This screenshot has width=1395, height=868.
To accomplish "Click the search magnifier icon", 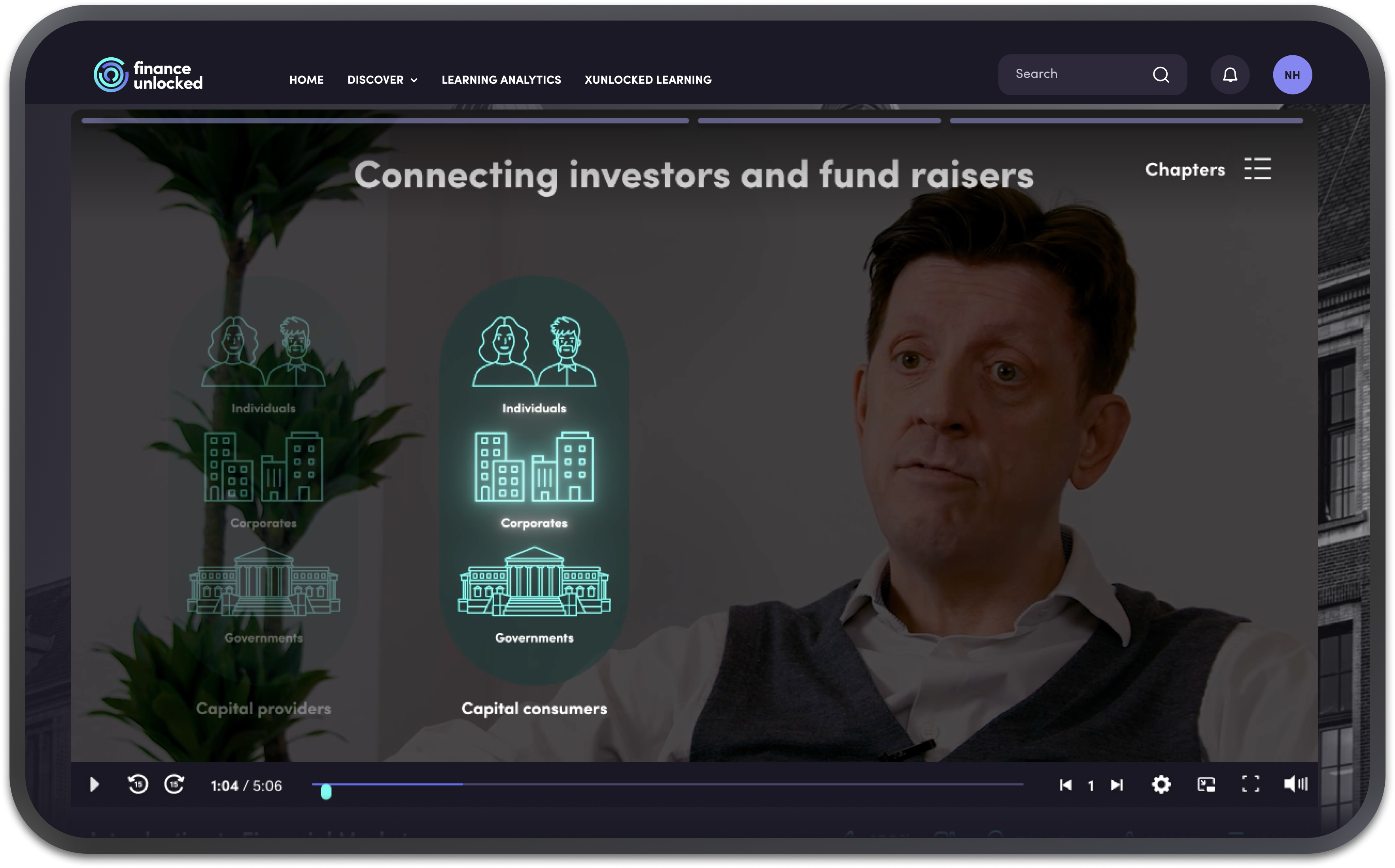I will (1161, 75).
